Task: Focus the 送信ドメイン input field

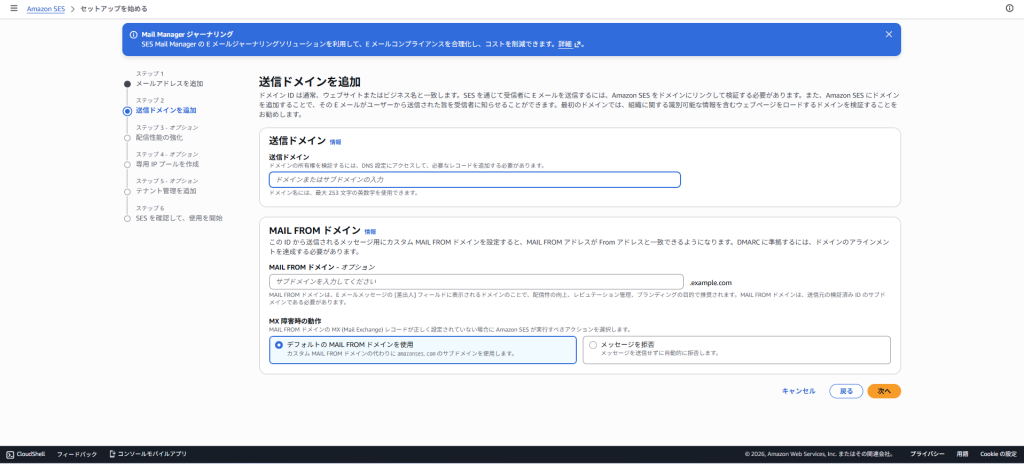Action: (x=474, y=180)
